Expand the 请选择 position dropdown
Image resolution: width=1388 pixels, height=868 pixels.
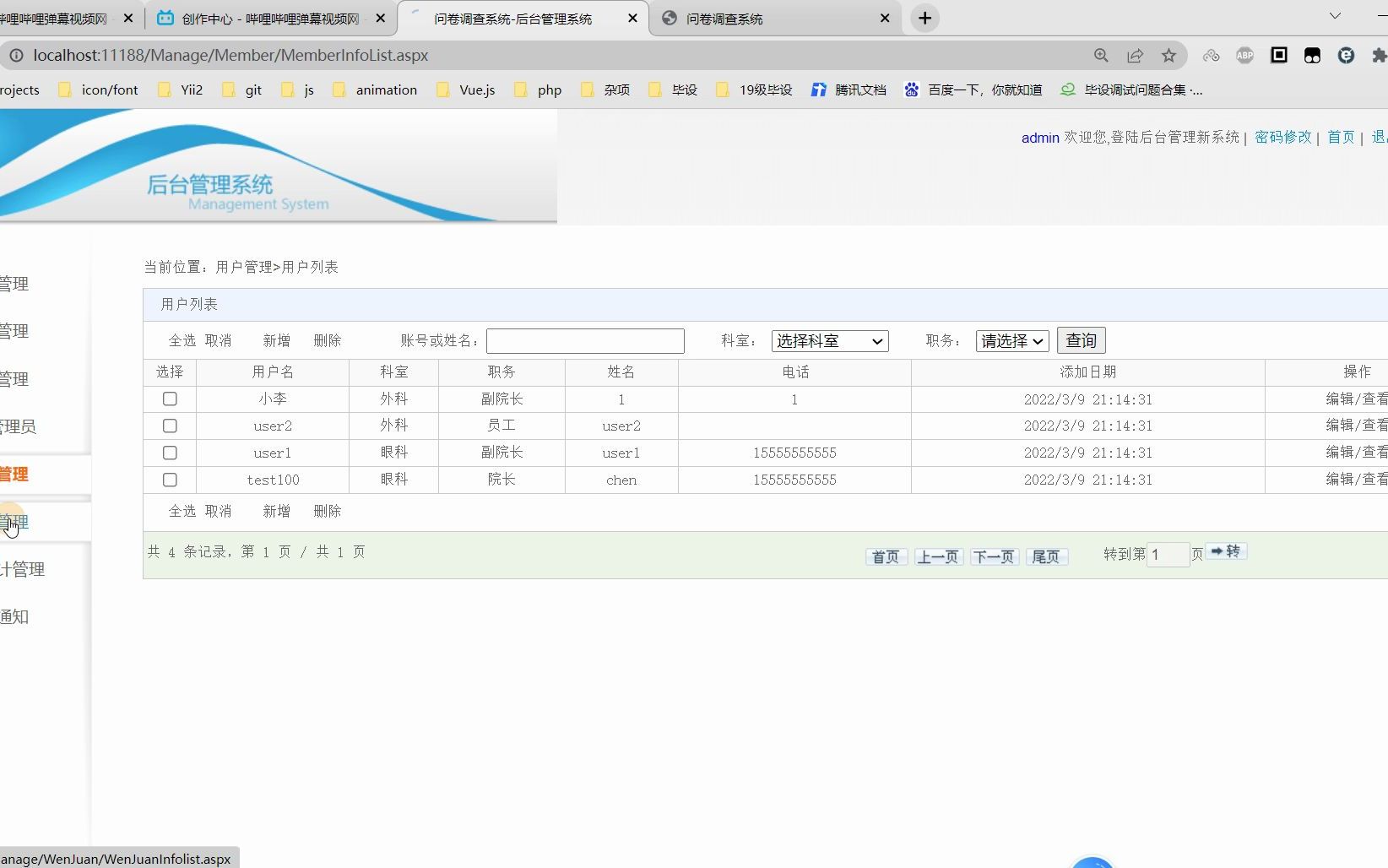[x=1011, y=340]
